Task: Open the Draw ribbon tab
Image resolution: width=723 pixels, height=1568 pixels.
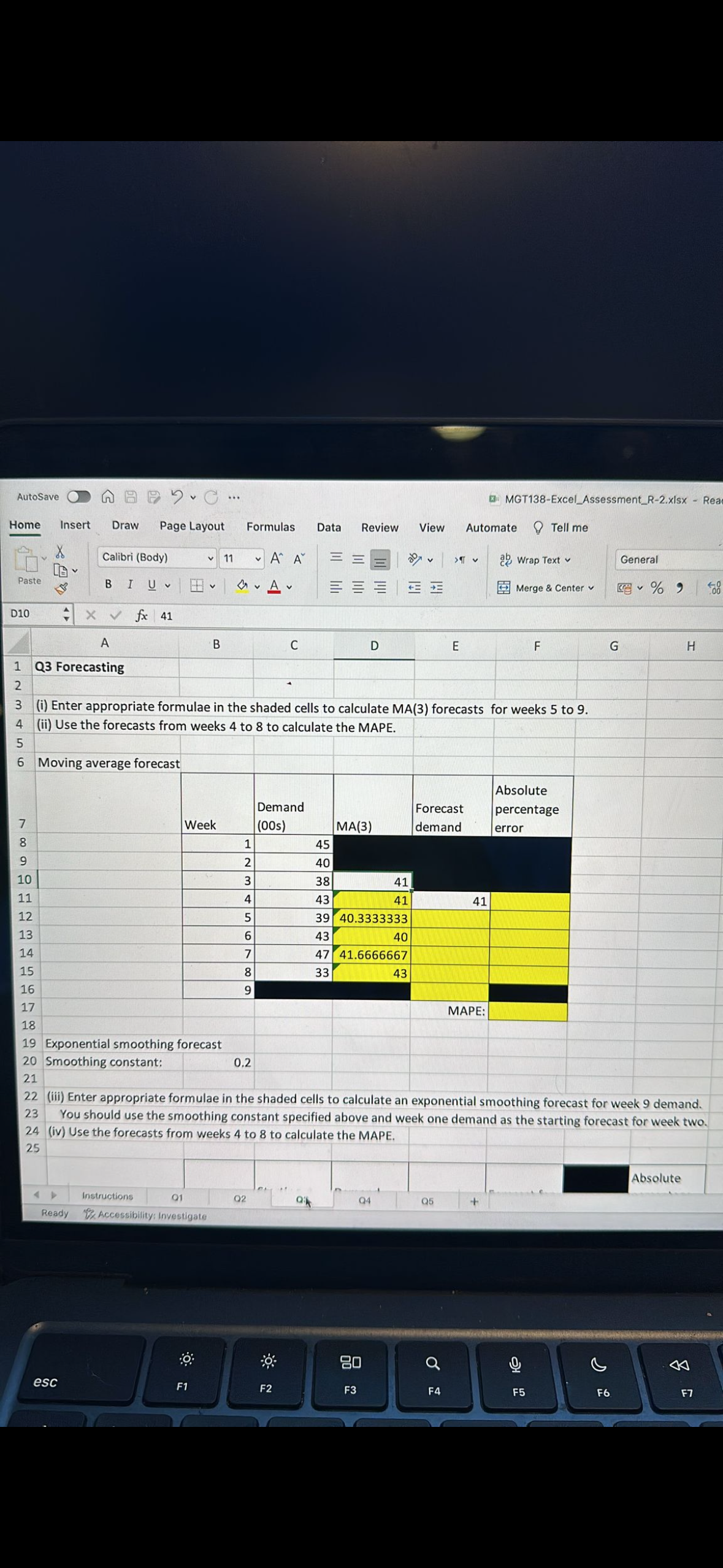Action: [125, 526]
